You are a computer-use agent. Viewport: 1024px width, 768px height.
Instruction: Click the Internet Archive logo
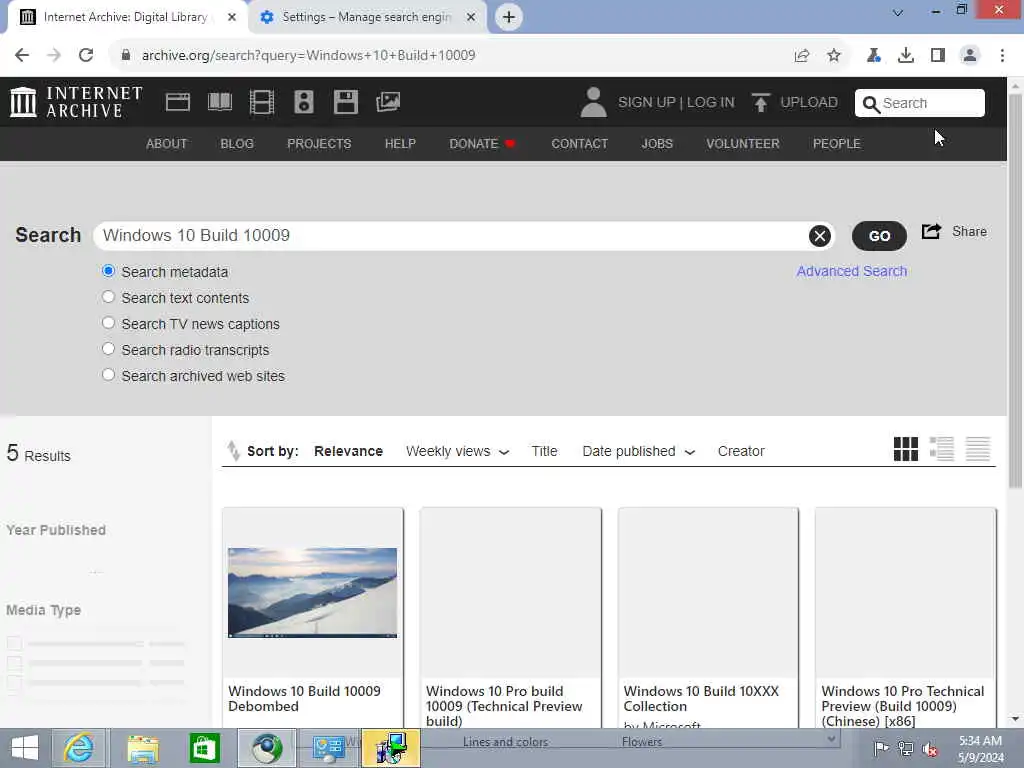[x=76, y=102]
